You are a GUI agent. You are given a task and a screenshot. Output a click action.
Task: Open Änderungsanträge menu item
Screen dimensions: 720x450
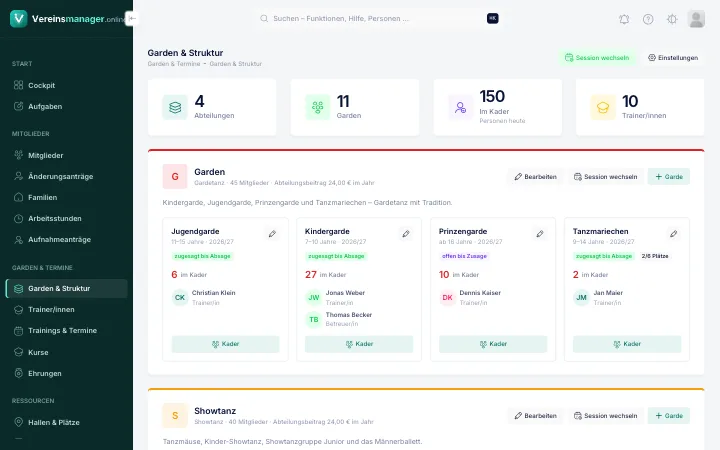67,176
